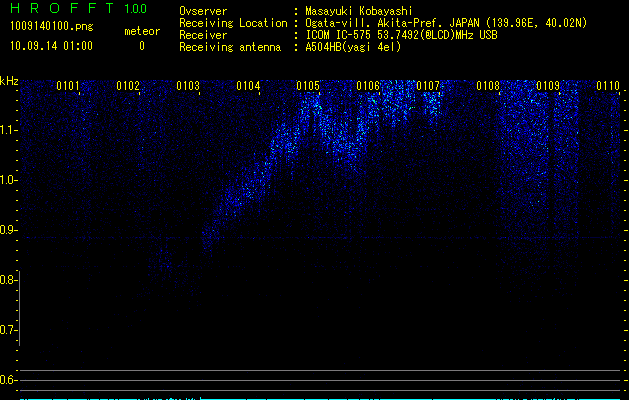Click the meteor count value 0
This screenshot has width=629, height=400.
tap(142, 46)
